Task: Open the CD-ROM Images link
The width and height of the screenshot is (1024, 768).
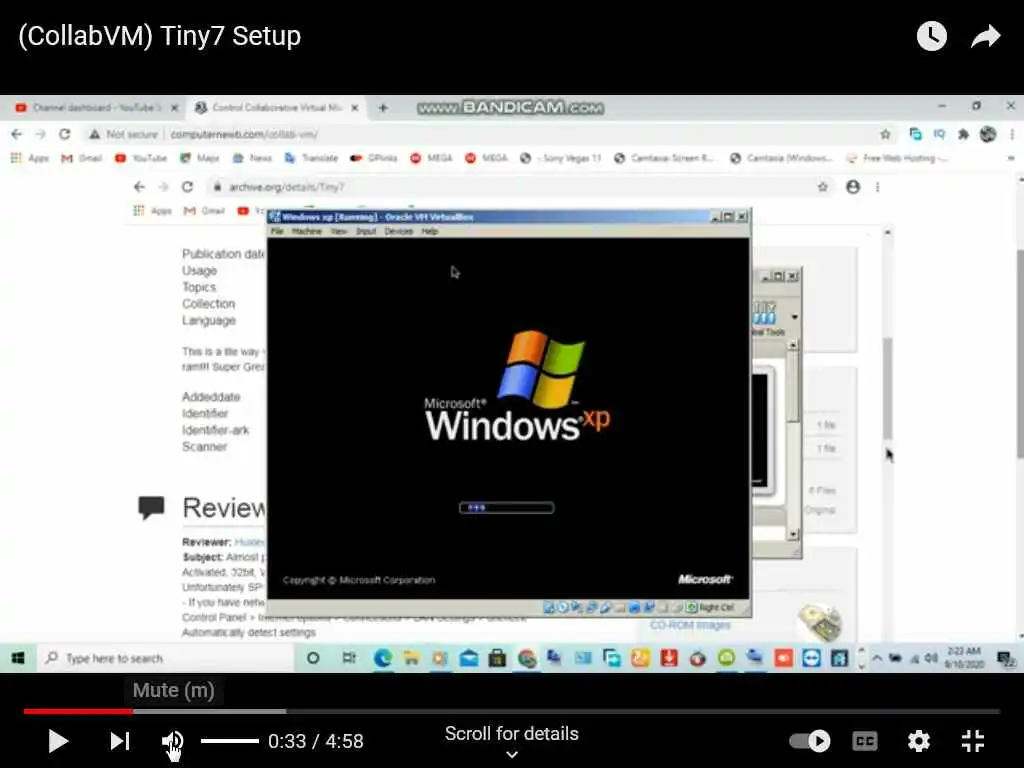Action: 690,625
